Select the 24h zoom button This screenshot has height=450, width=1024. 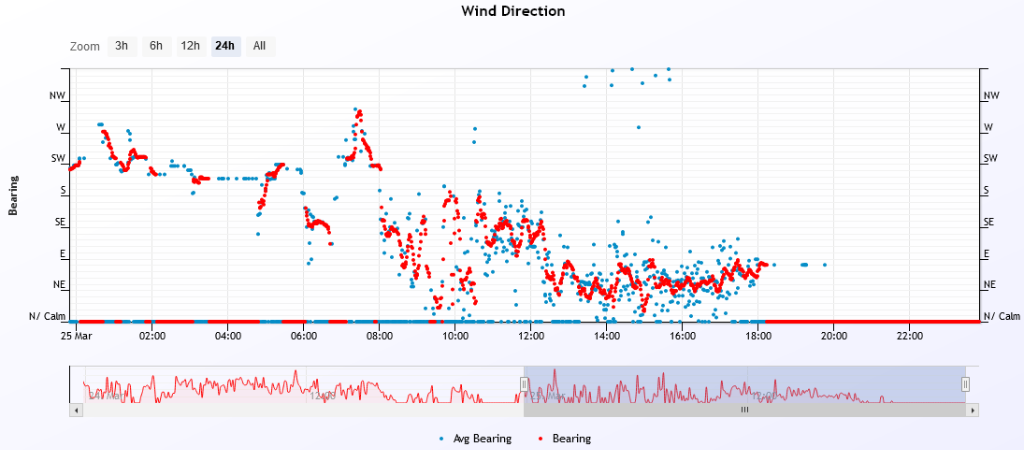point(225,46)
